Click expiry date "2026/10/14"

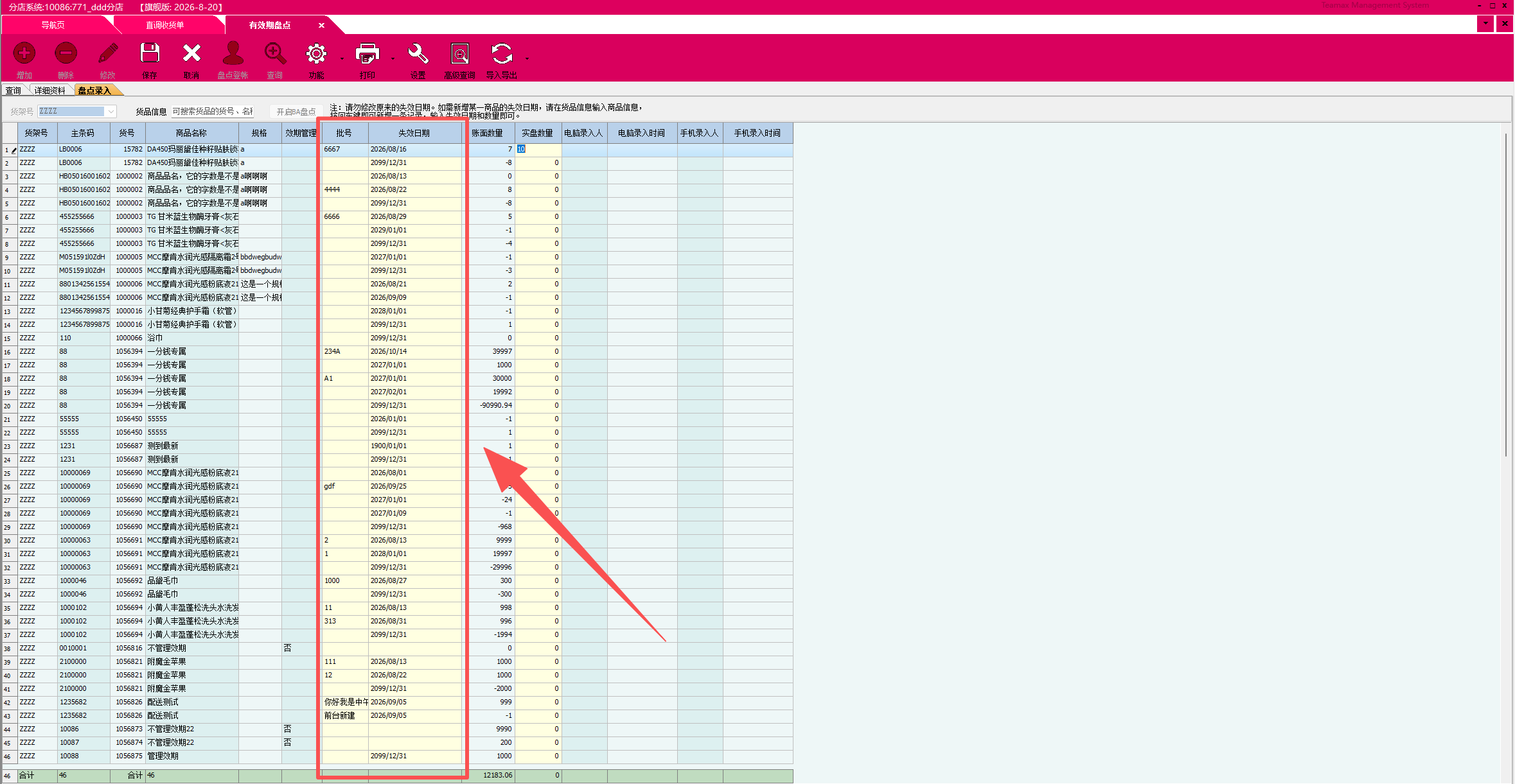(415, 352)
